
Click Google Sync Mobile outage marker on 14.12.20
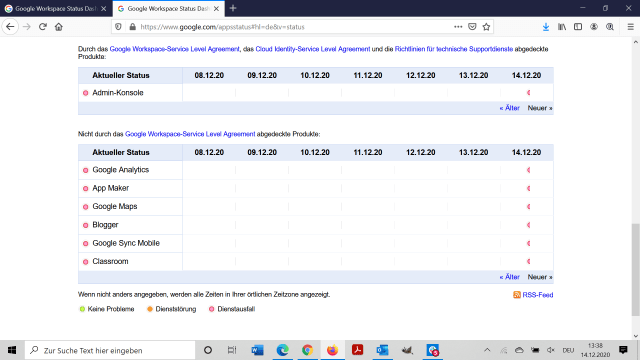[529, 243]
